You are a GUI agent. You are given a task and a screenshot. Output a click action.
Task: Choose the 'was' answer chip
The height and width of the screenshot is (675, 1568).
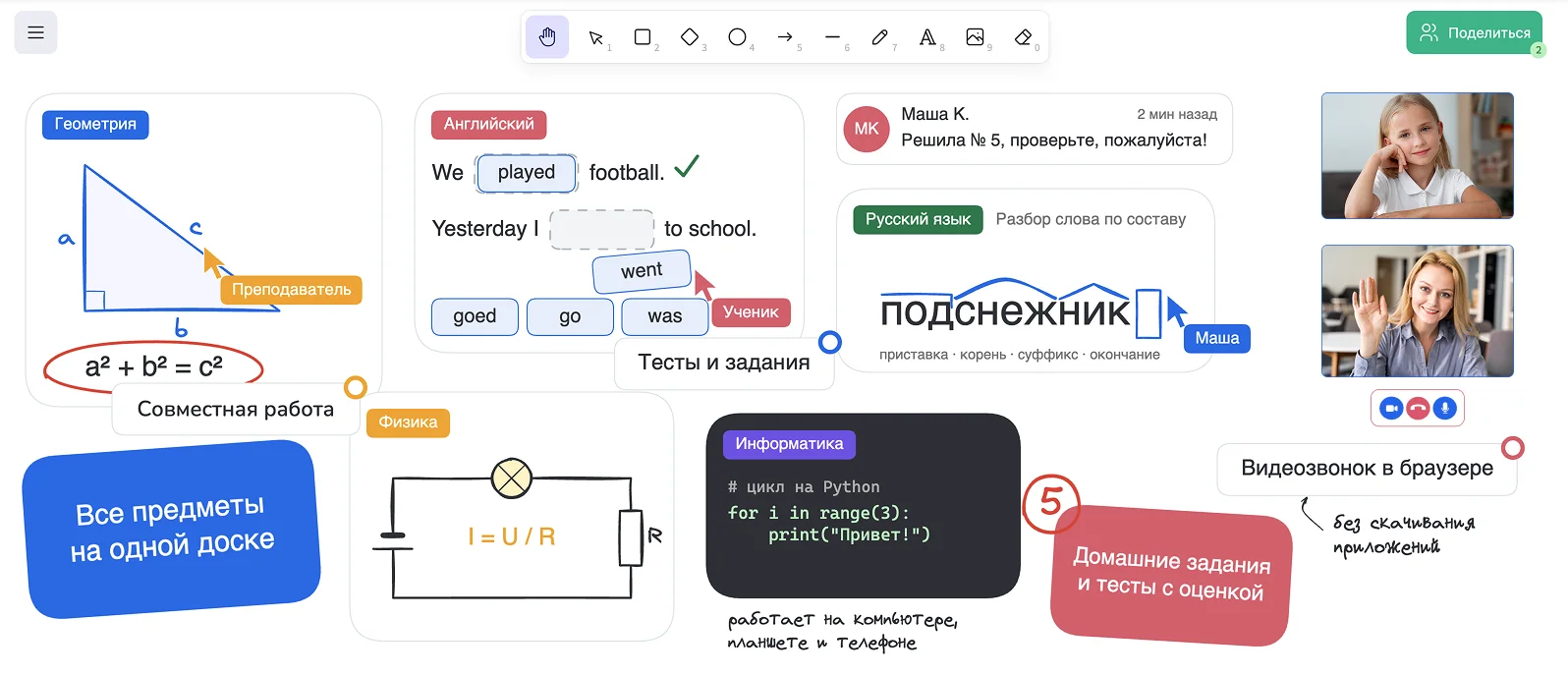tap(665, 316)
